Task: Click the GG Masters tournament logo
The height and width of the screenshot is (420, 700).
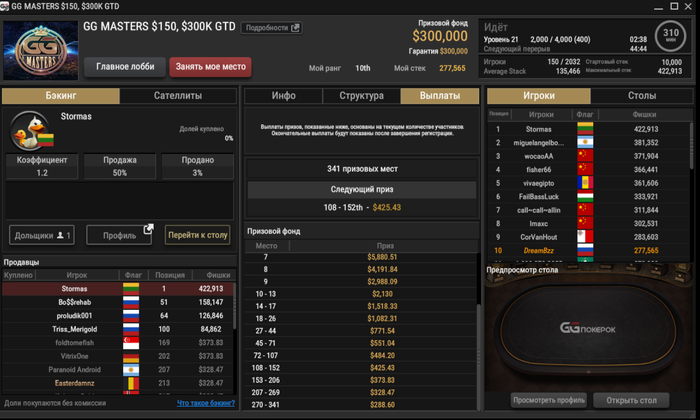Action: (x=41, y=50)
